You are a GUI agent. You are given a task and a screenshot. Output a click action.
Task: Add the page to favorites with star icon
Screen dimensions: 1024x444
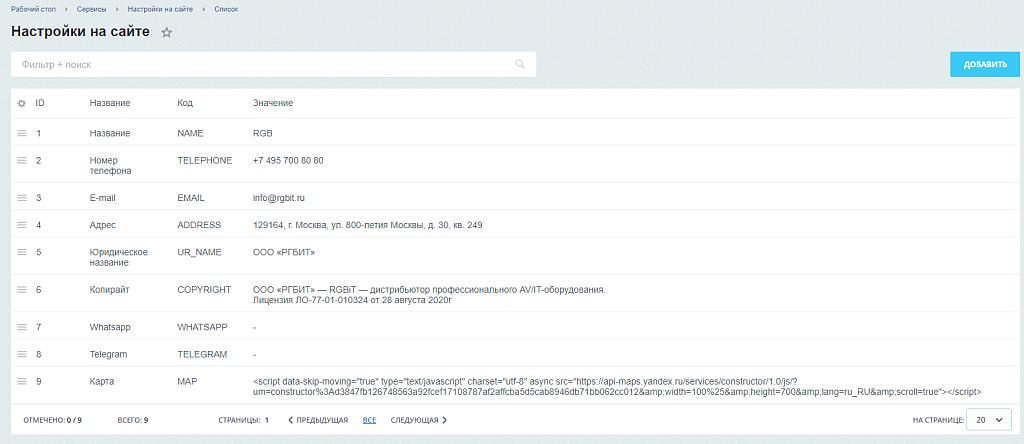tap(167, 33)
